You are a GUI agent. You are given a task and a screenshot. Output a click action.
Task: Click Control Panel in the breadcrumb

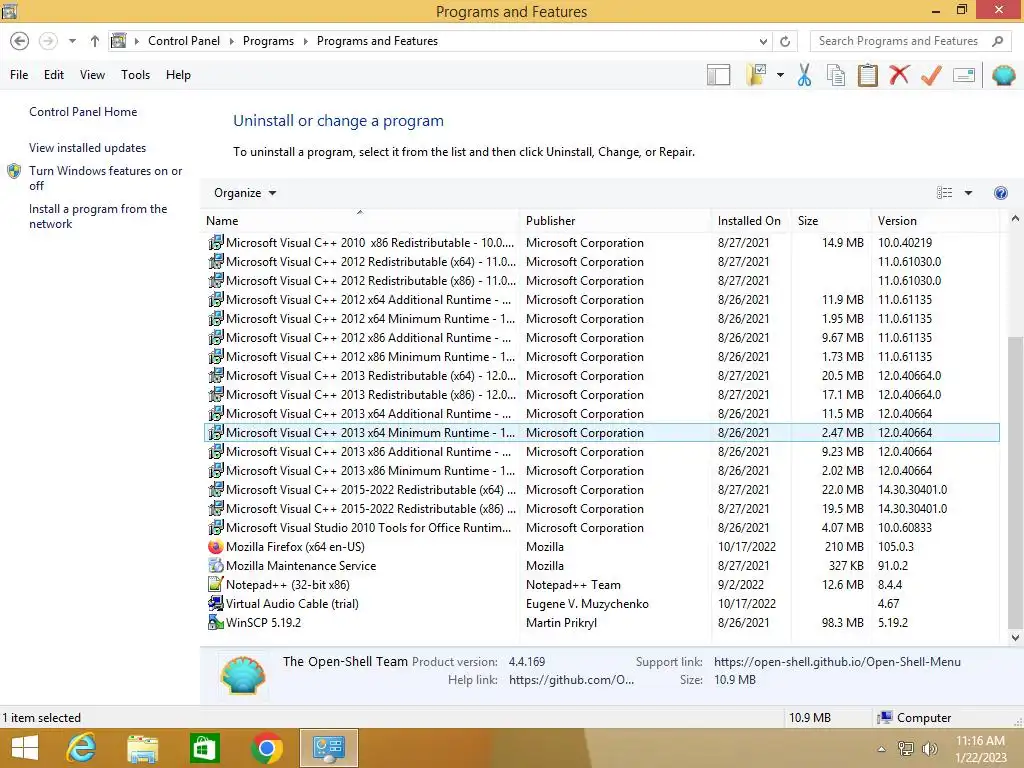pos(184,41)
